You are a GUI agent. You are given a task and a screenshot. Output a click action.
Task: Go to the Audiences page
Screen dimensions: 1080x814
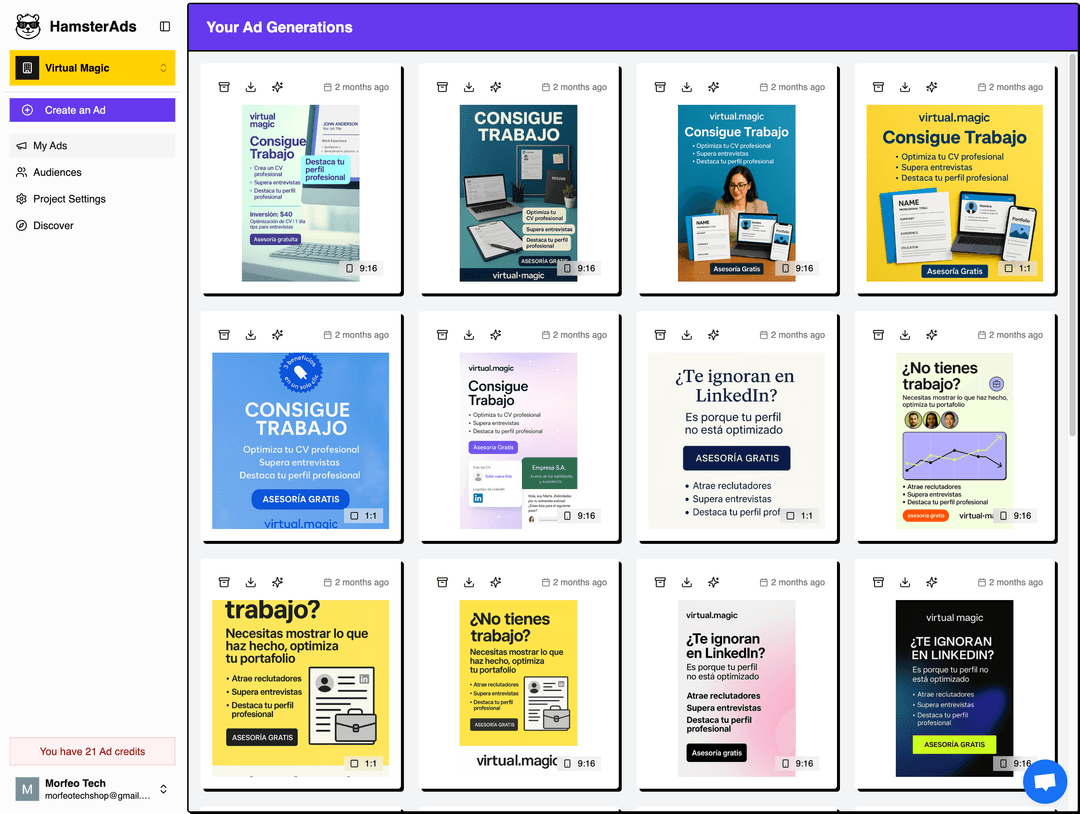pyautogui.click(x=57, y=172)
